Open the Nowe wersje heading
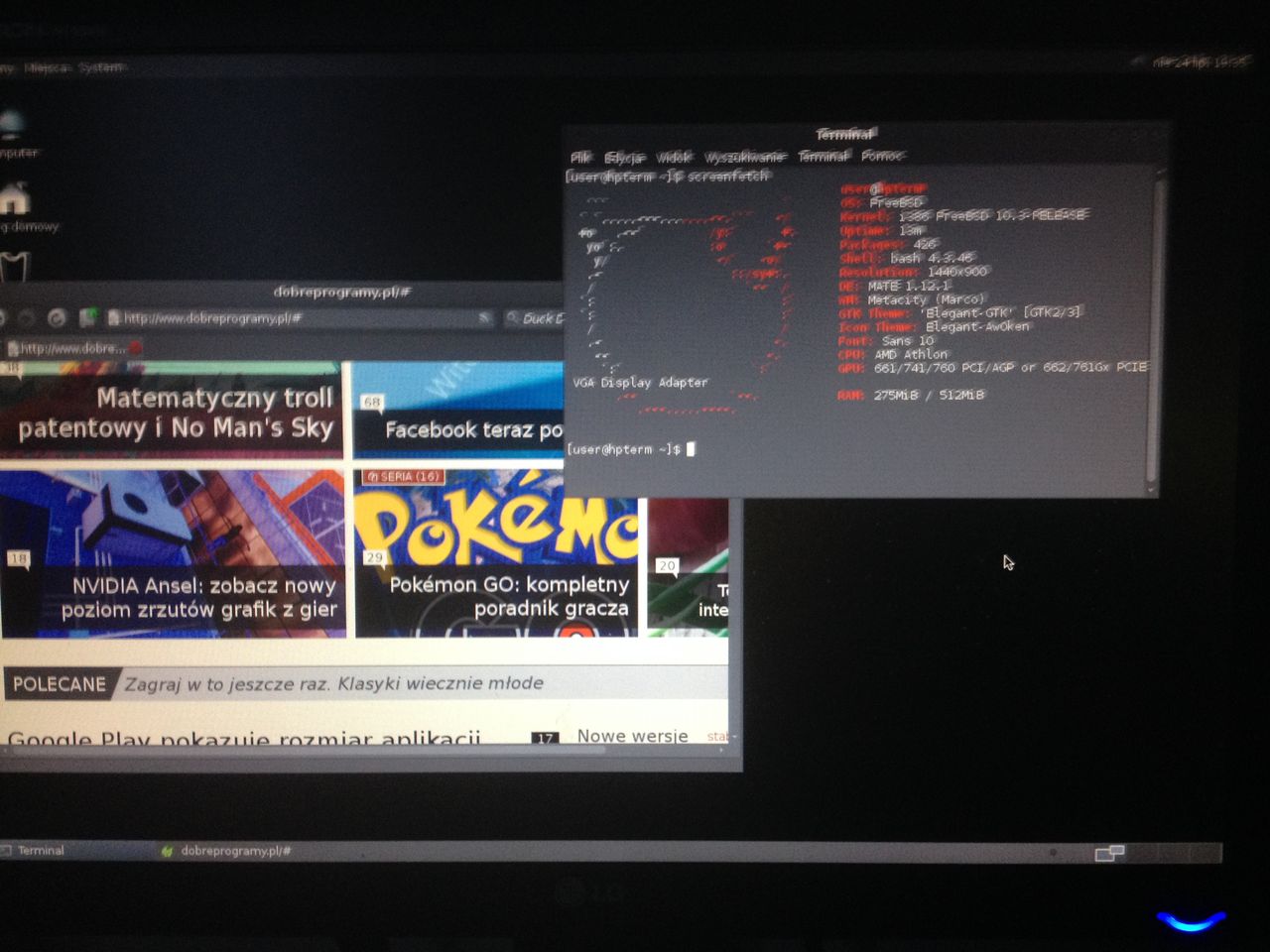 point(633,736)
